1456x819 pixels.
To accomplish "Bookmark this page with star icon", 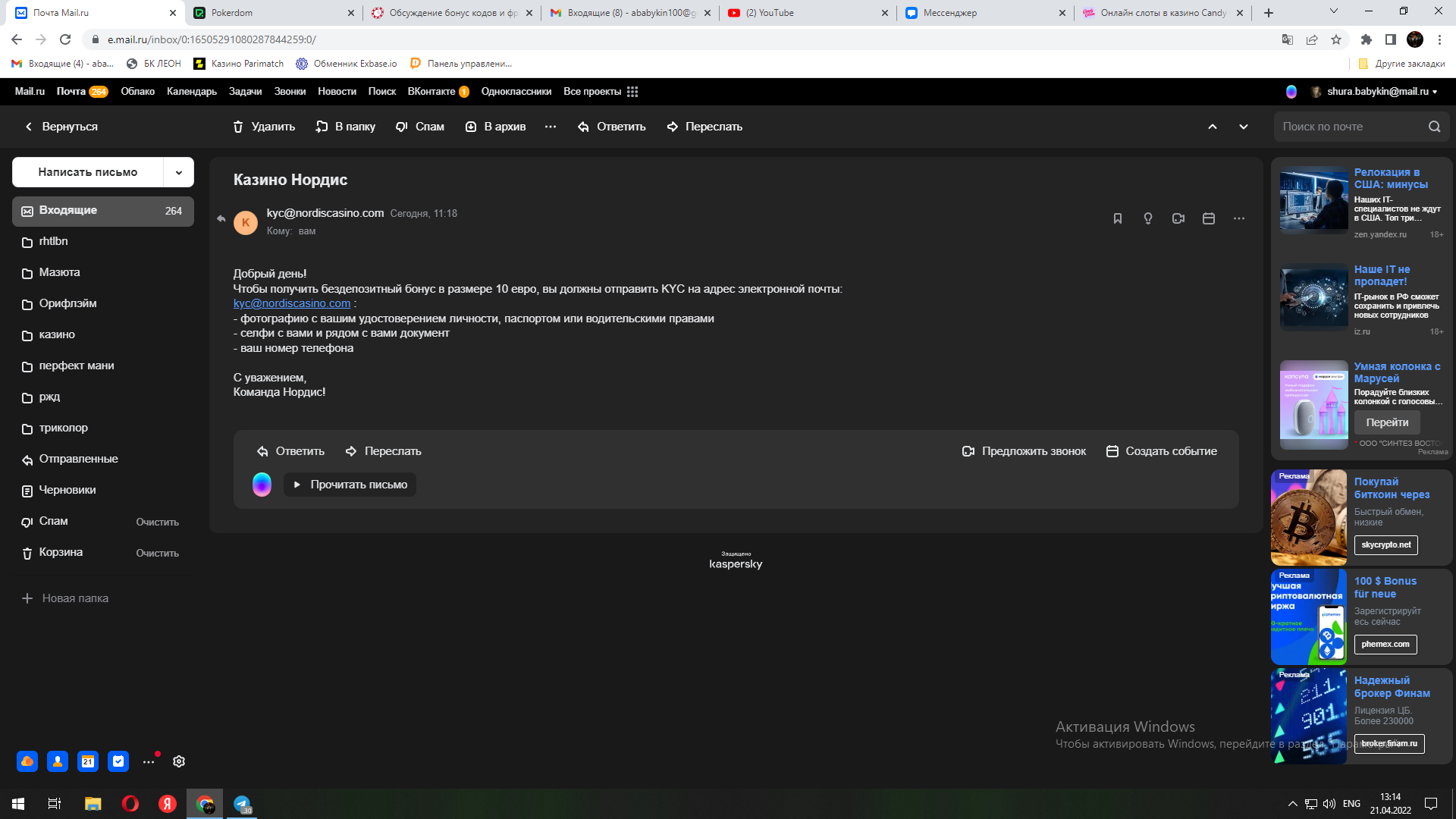I will pyautogui.click(x=1336, y=39).
